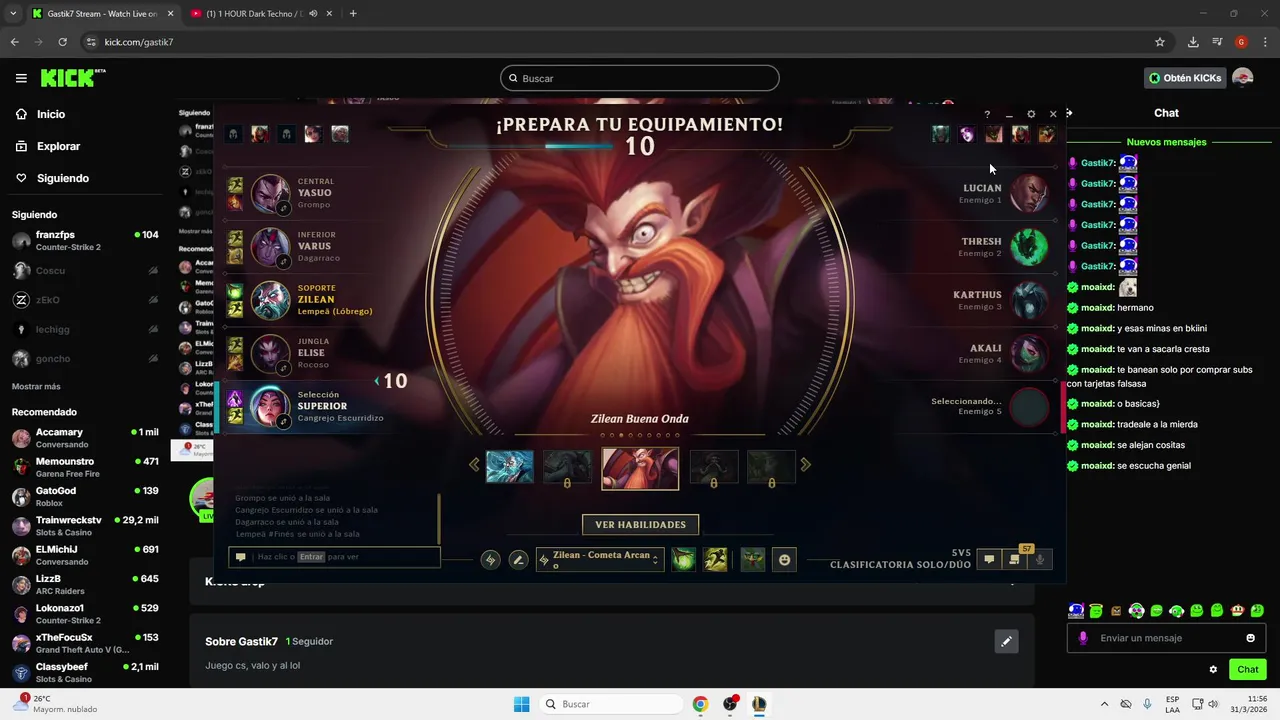Screen dimensions: 1280x720
Task: Click the League of Legends taskbar icon
Action: point(759,704)
